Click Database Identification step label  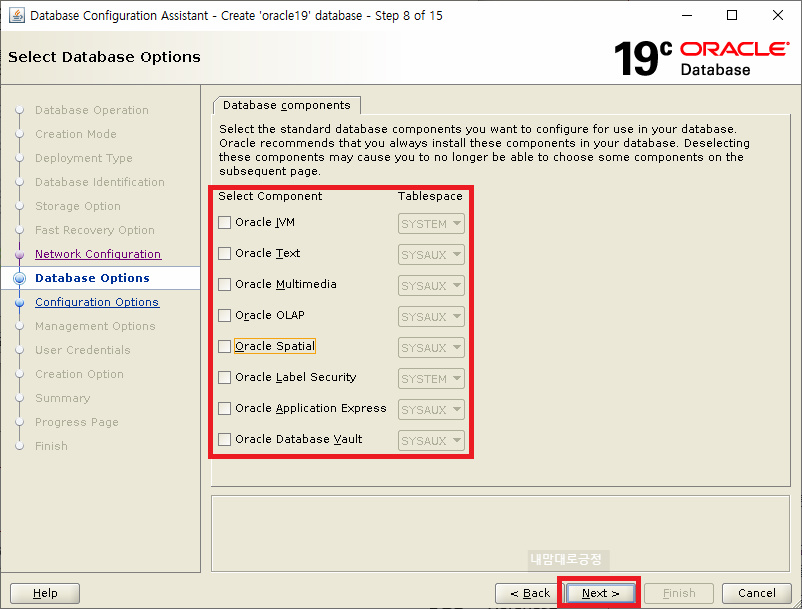click(x=100, y=182)
